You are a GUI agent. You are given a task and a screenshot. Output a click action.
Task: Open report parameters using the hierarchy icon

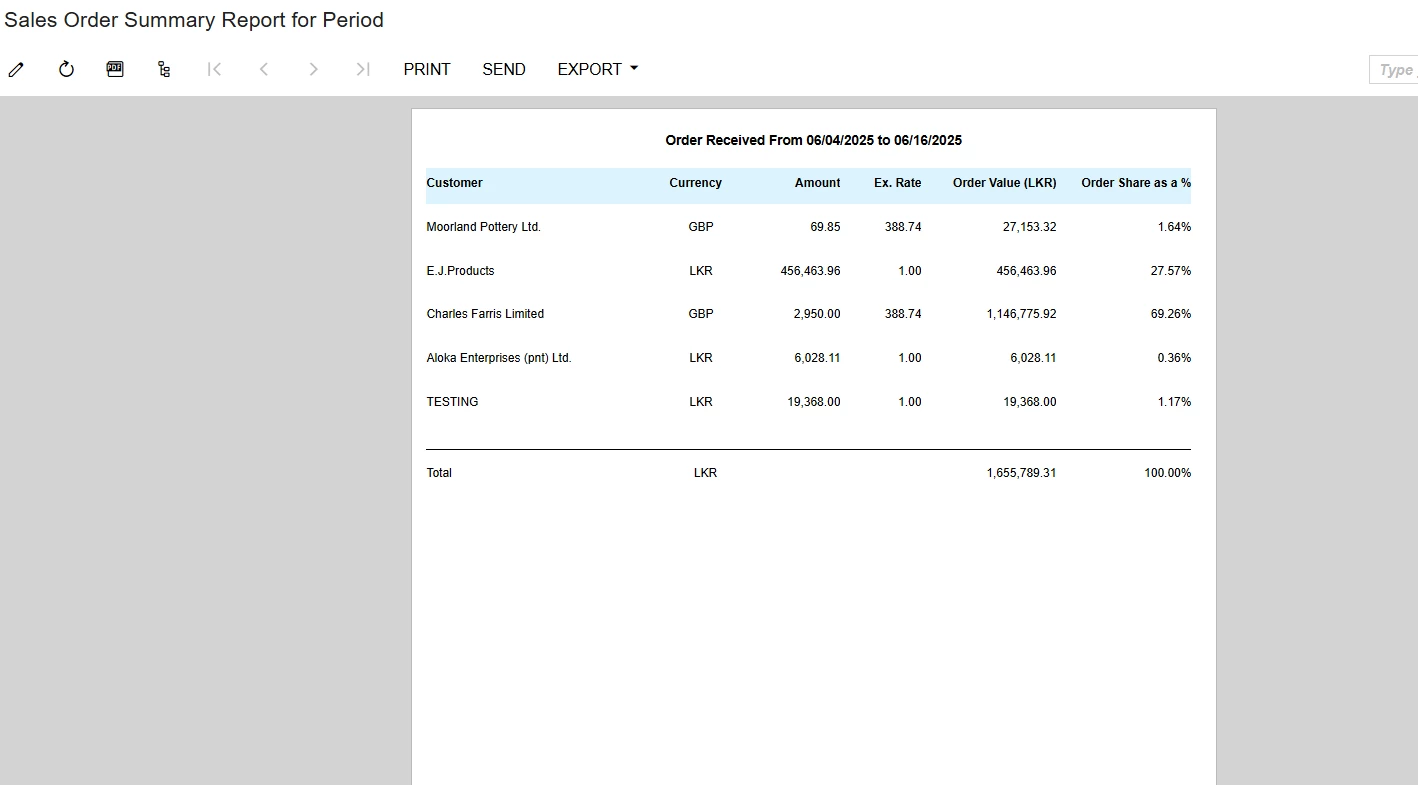164,69
